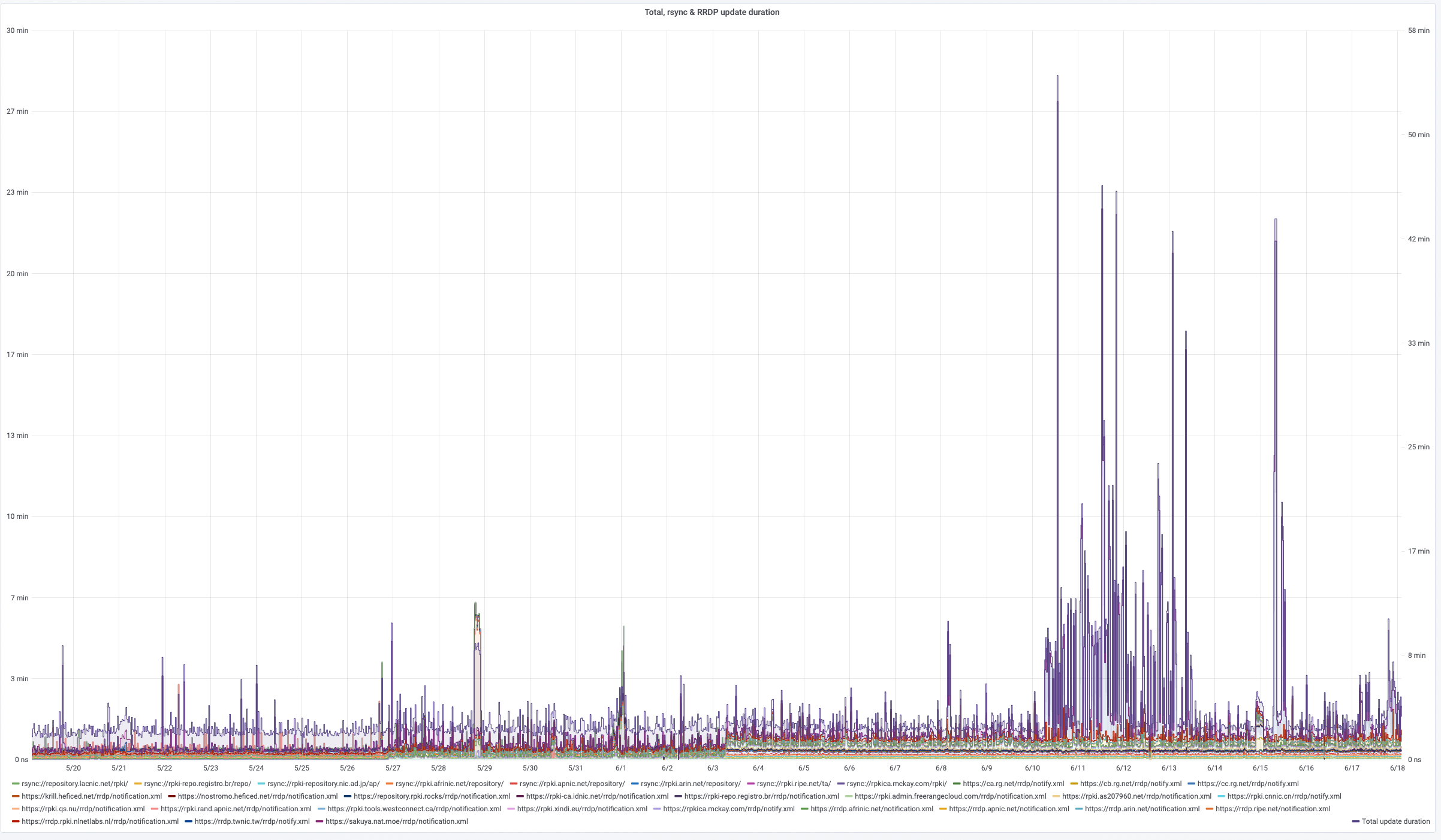The height and width of the screenshot is (840, 1441).
Task: Select the https://repository.rpki.rocks/rrdp/notification.xml legend item
Action: [x=432, y=796]
